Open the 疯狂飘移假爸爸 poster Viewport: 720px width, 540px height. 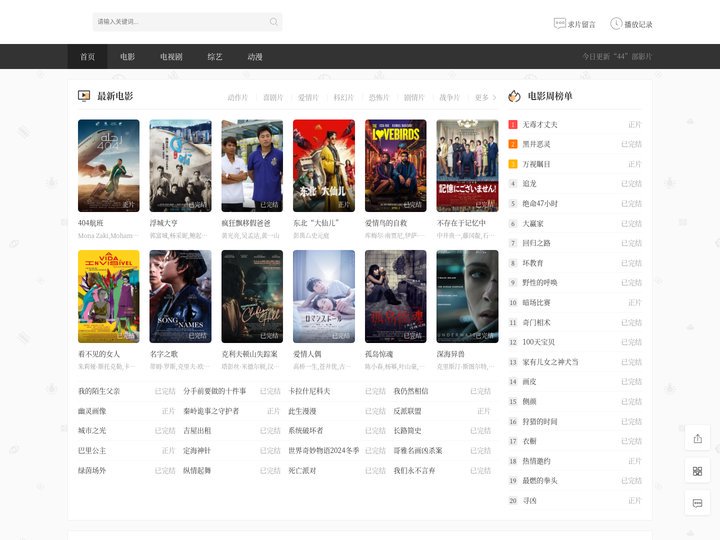252,166
